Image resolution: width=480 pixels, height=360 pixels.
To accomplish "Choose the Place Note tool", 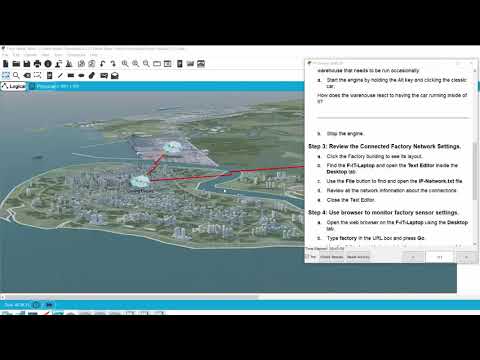I will tap(49, 76).
